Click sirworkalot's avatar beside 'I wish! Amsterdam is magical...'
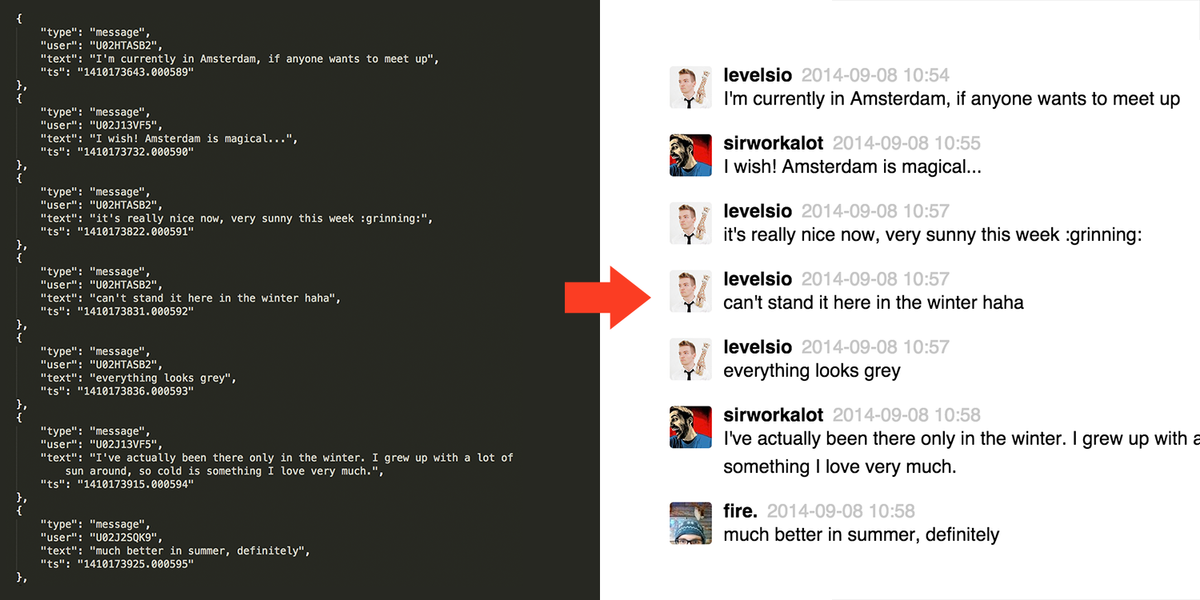The height and width of the screenshot is (600, 1200). tap(690, 156)
